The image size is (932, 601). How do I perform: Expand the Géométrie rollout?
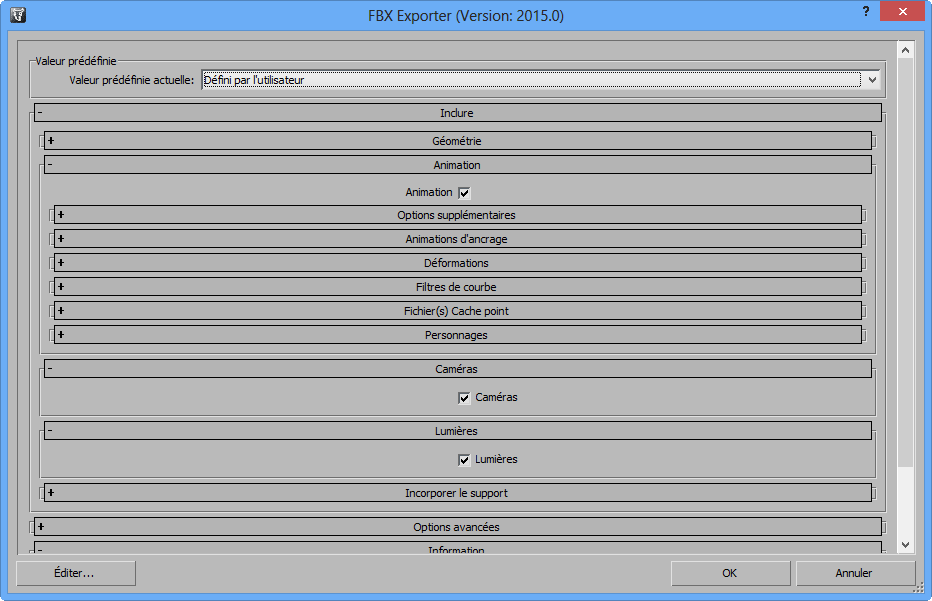click(x=458, y=141)
